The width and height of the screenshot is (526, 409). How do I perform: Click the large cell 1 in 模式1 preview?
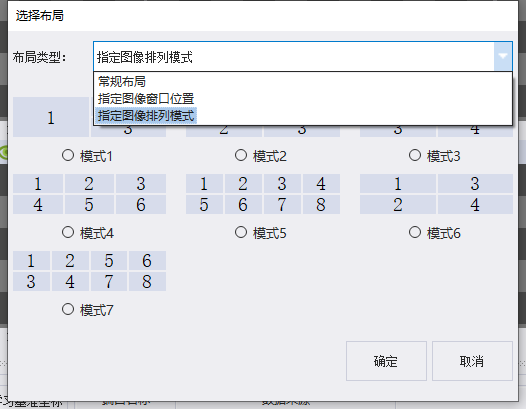51,117
